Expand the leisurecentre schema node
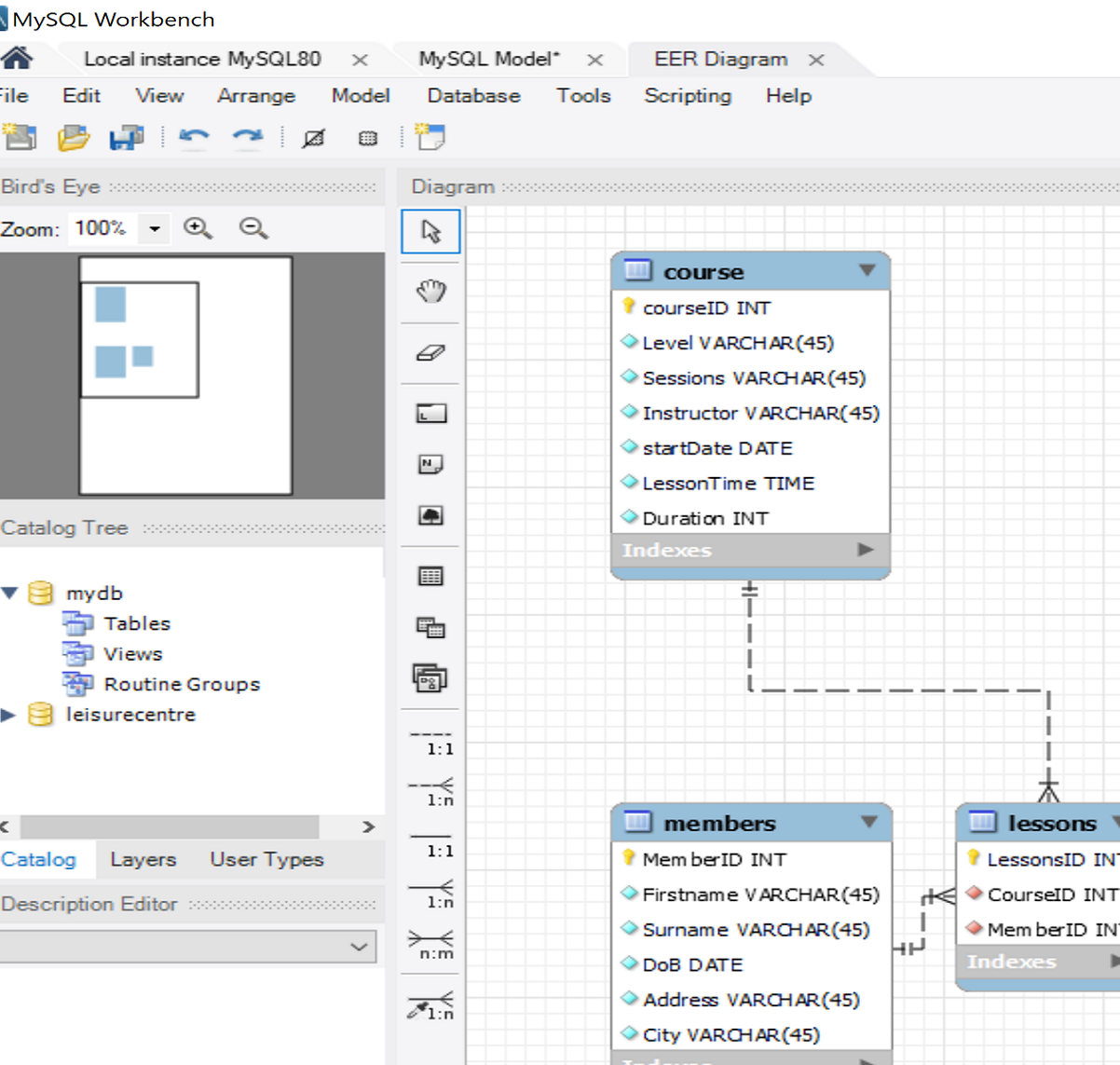 [8, 715]
